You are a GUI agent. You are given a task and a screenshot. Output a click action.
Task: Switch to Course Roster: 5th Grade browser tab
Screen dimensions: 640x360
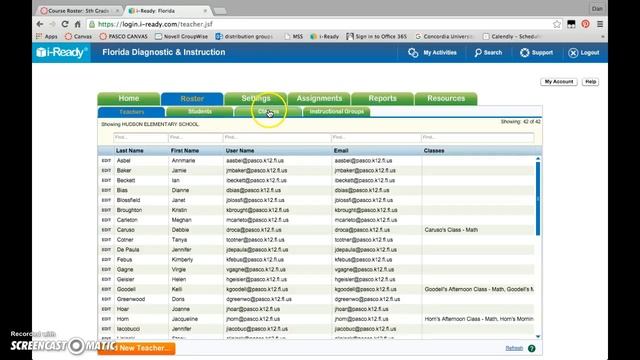[80, 11]
